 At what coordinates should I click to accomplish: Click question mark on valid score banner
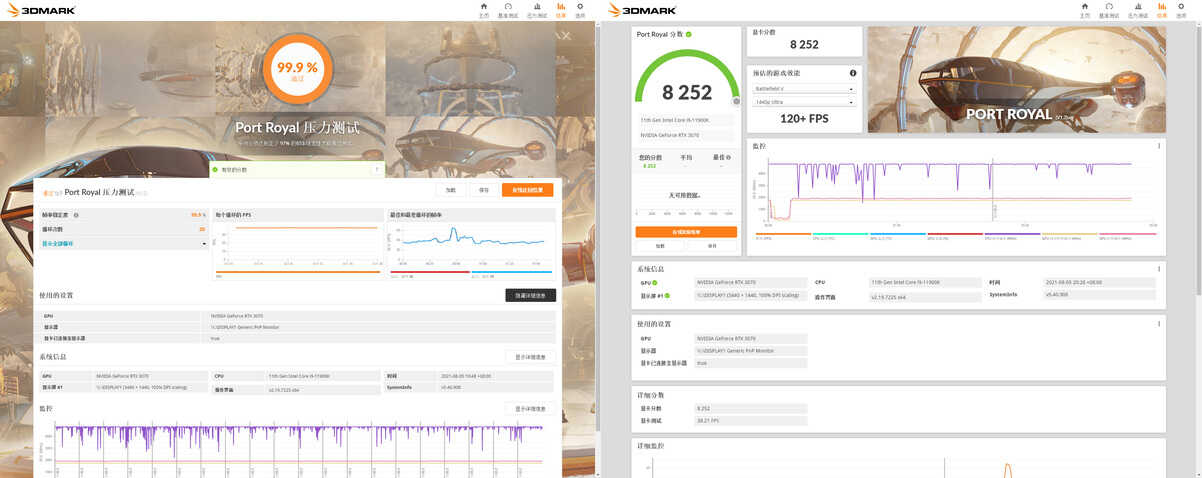pyautogui.click(x=376, y=169)
